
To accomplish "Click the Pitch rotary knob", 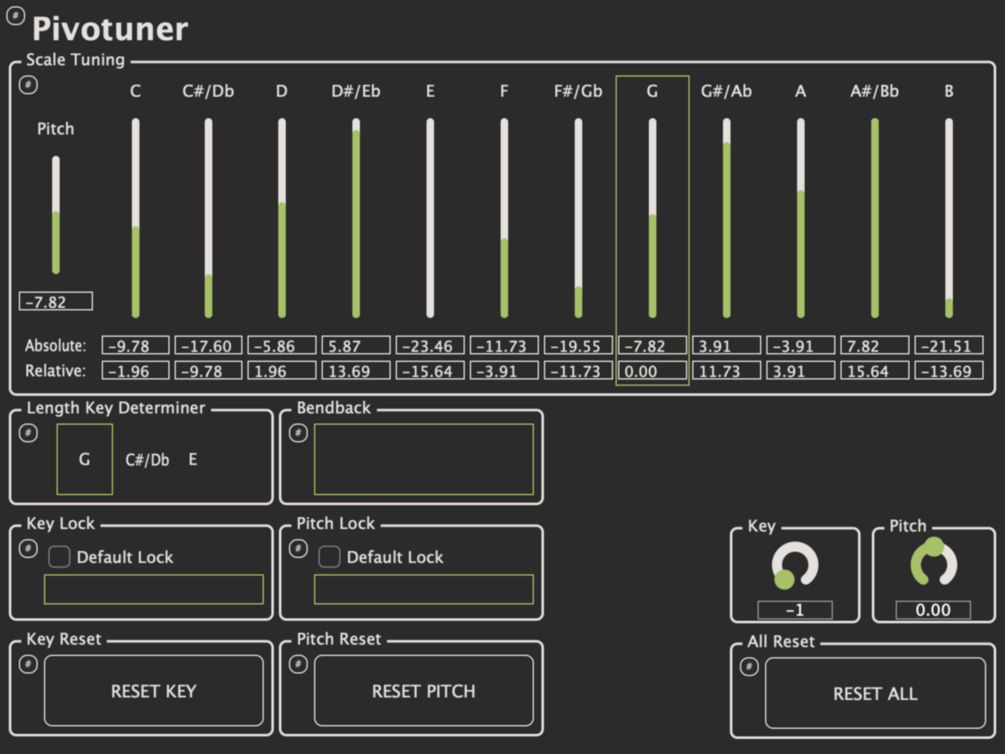I will pyautogui.click(x=933, y=562).
